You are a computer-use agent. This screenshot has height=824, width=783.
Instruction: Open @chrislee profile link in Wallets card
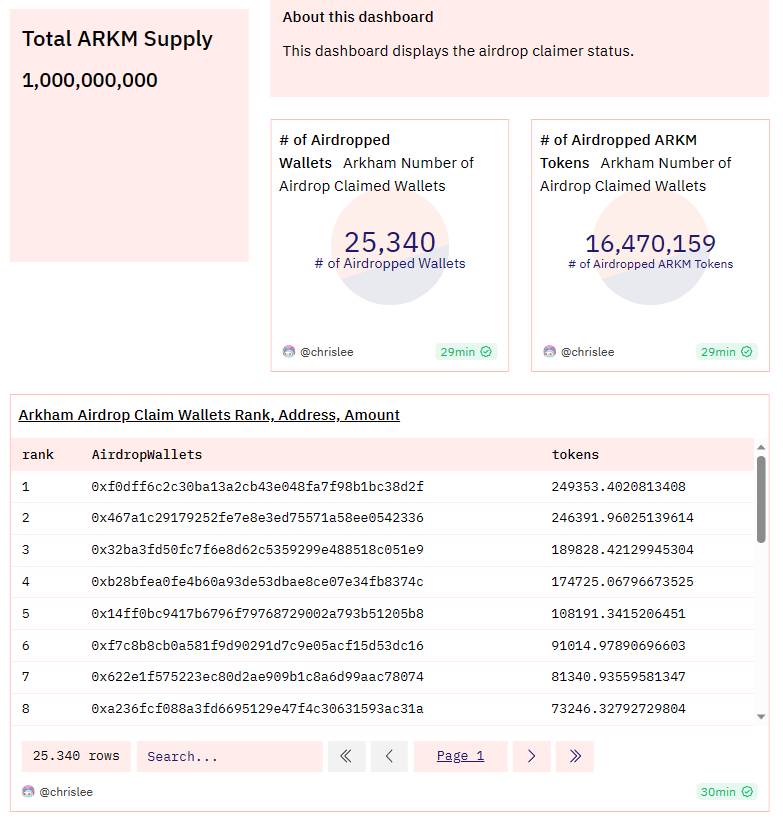click(326, 352)
